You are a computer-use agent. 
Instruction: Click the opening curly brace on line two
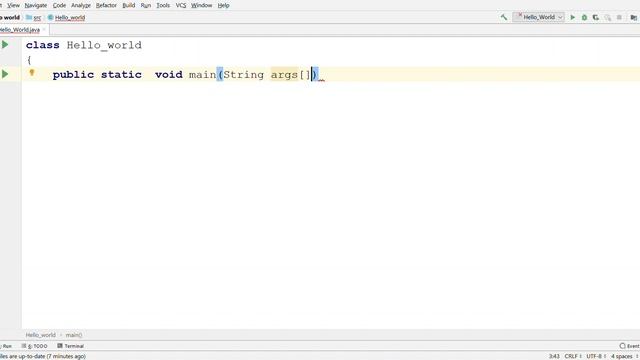point(29,60)
